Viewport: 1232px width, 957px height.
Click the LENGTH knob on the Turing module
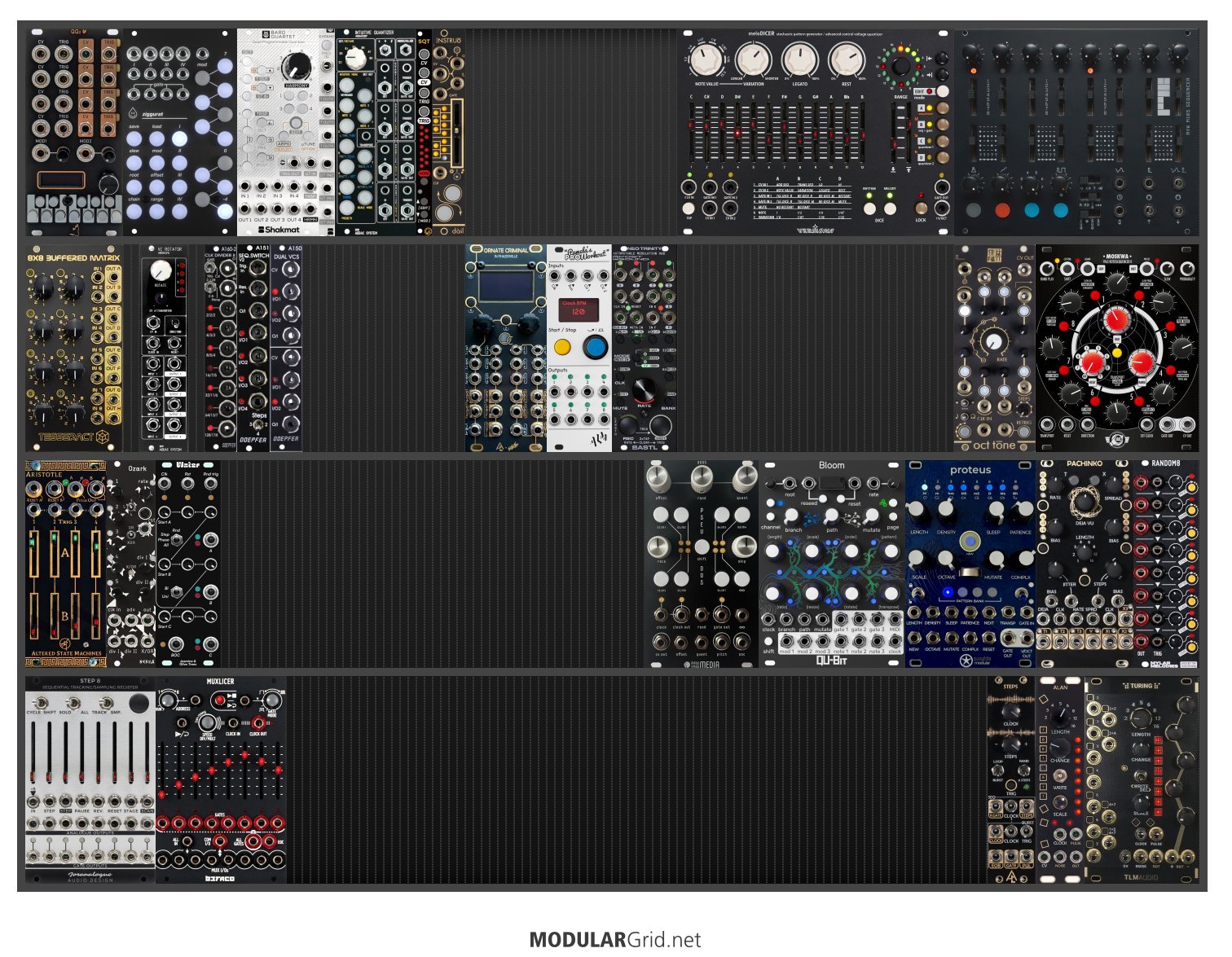pos(1141,718)
